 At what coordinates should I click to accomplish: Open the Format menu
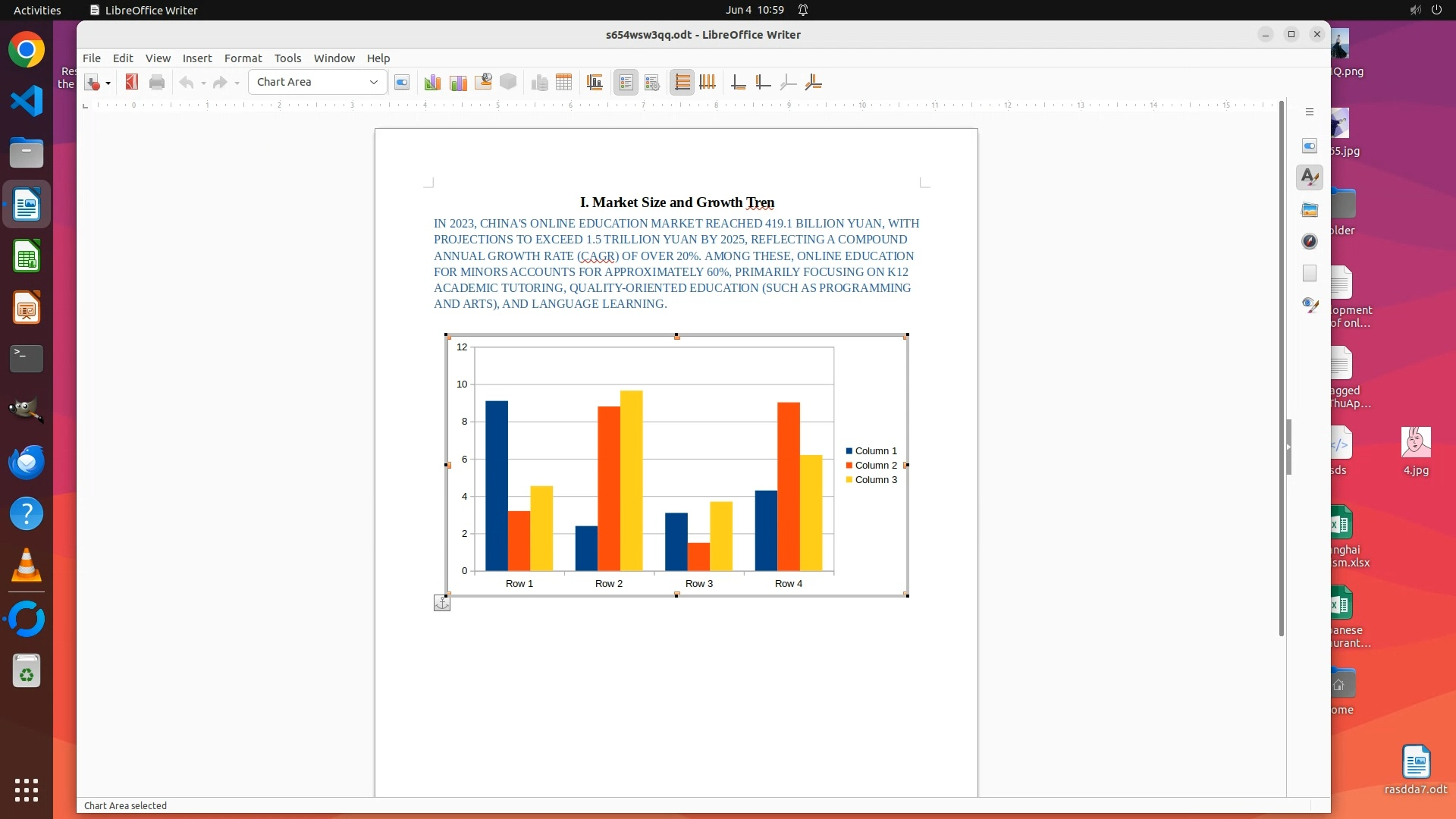pos(243,58)
